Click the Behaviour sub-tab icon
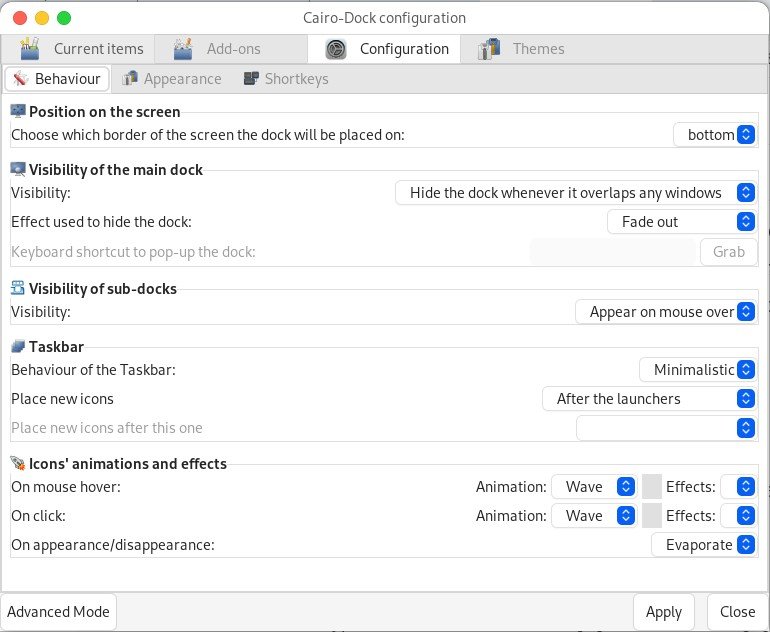 (x=21, y=79)
